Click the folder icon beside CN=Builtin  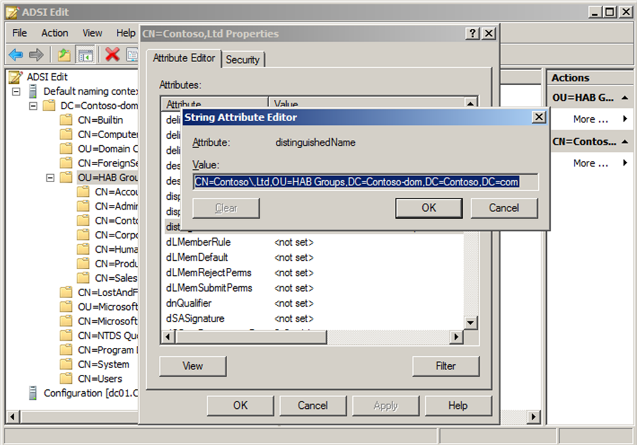pyautogui.click(x=65, y=120)
